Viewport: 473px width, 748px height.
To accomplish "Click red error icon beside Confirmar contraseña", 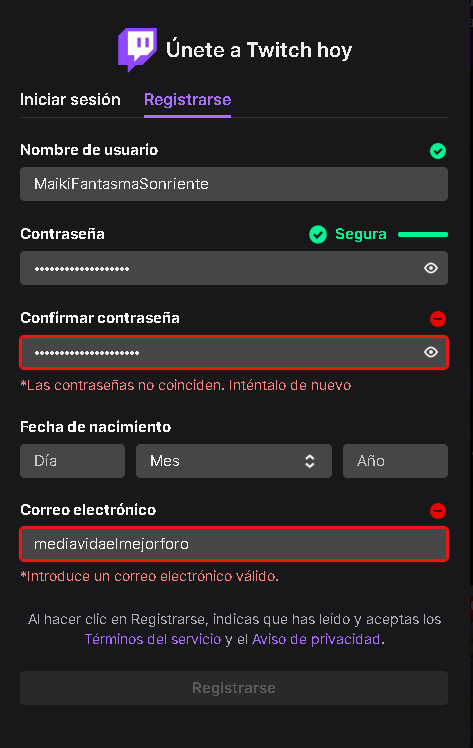I will [438, 319].
